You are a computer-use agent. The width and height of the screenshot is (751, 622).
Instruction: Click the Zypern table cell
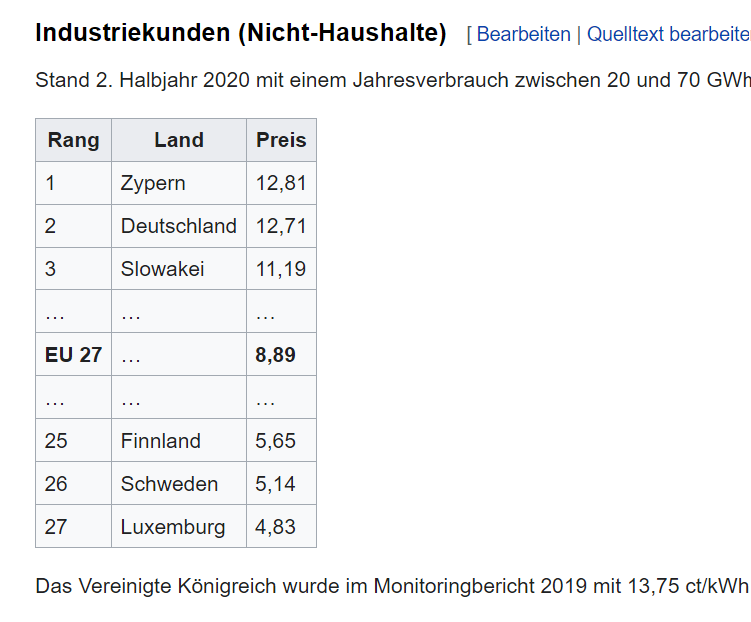[x=153, y=183]
